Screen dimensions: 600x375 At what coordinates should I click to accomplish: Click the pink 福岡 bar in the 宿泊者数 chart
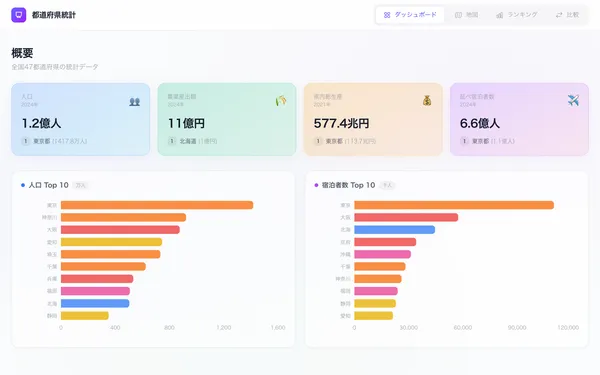376,291
